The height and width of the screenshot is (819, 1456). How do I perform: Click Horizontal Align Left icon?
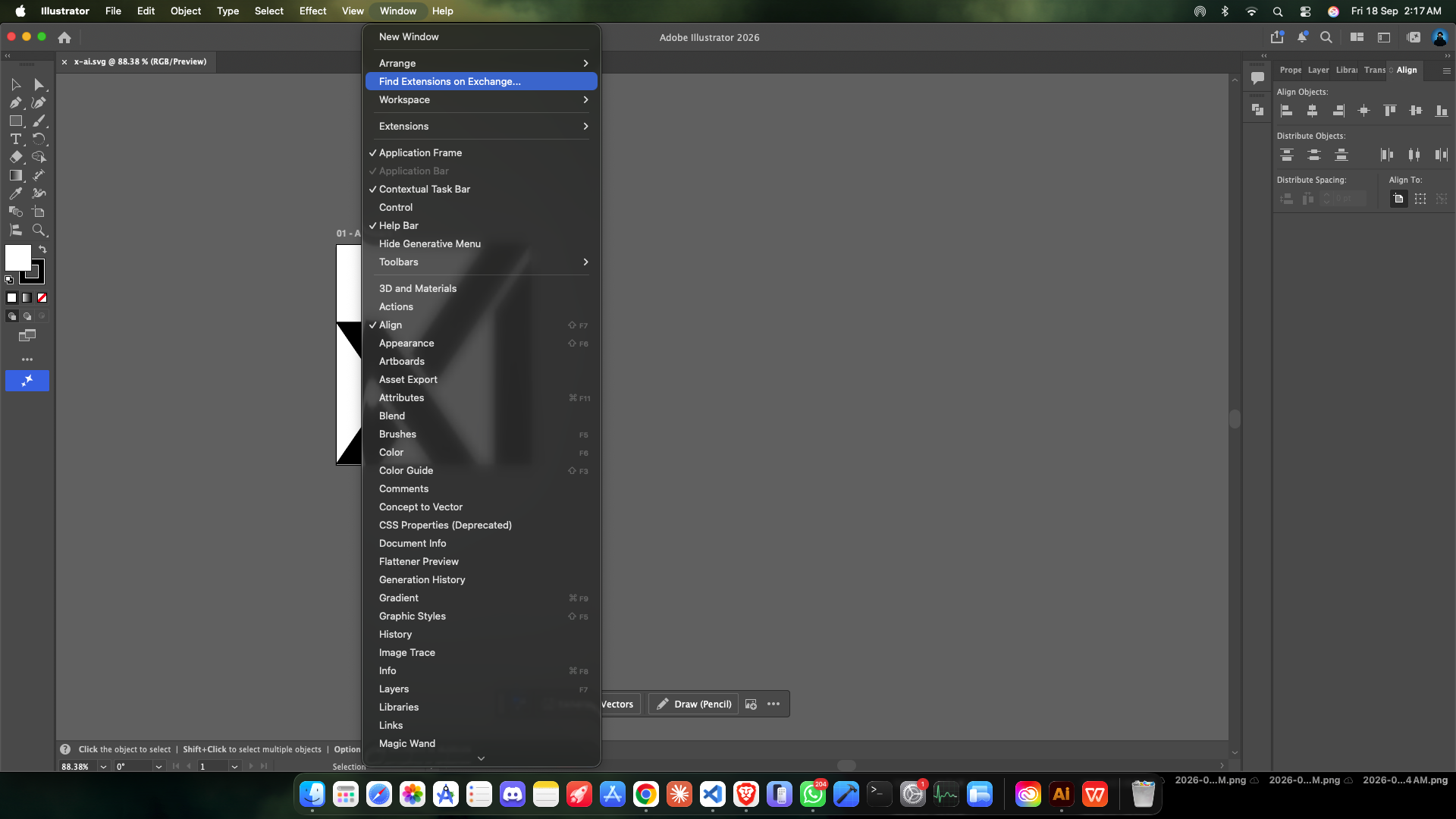[1287, 111]
